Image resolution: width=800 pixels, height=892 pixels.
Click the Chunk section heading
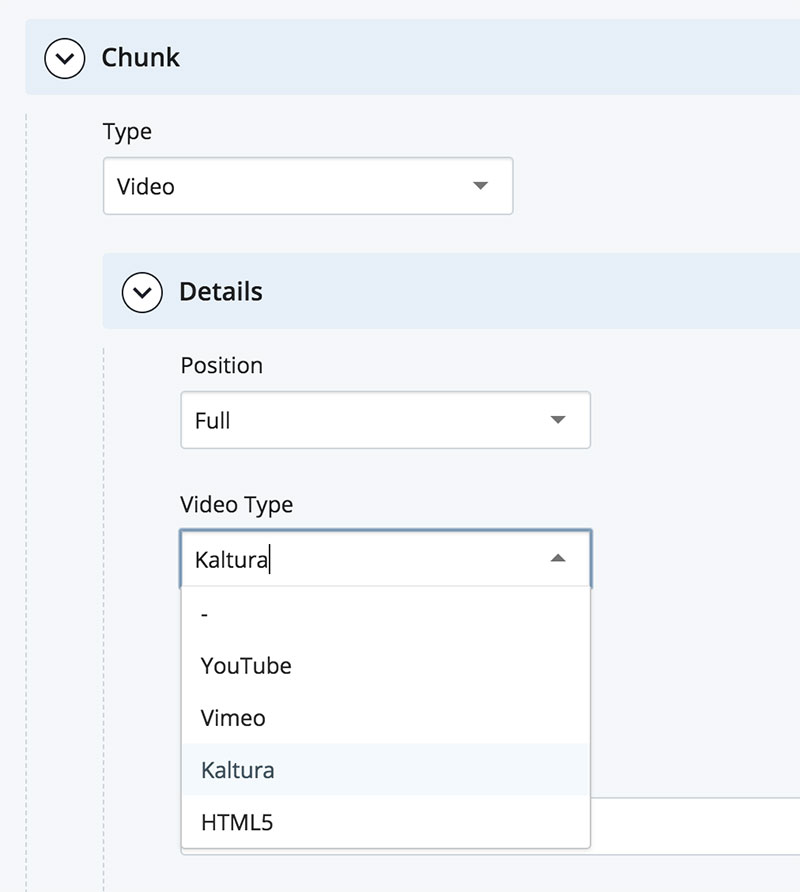141,57
